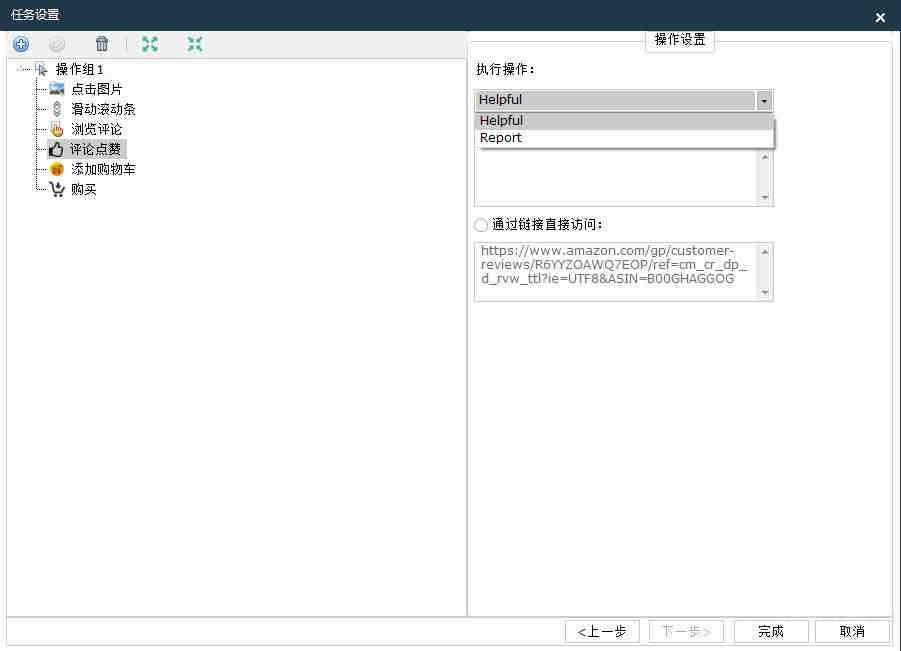Collapse the 操作组 1 tree node
Screen dimensions: 901x651
22,70
